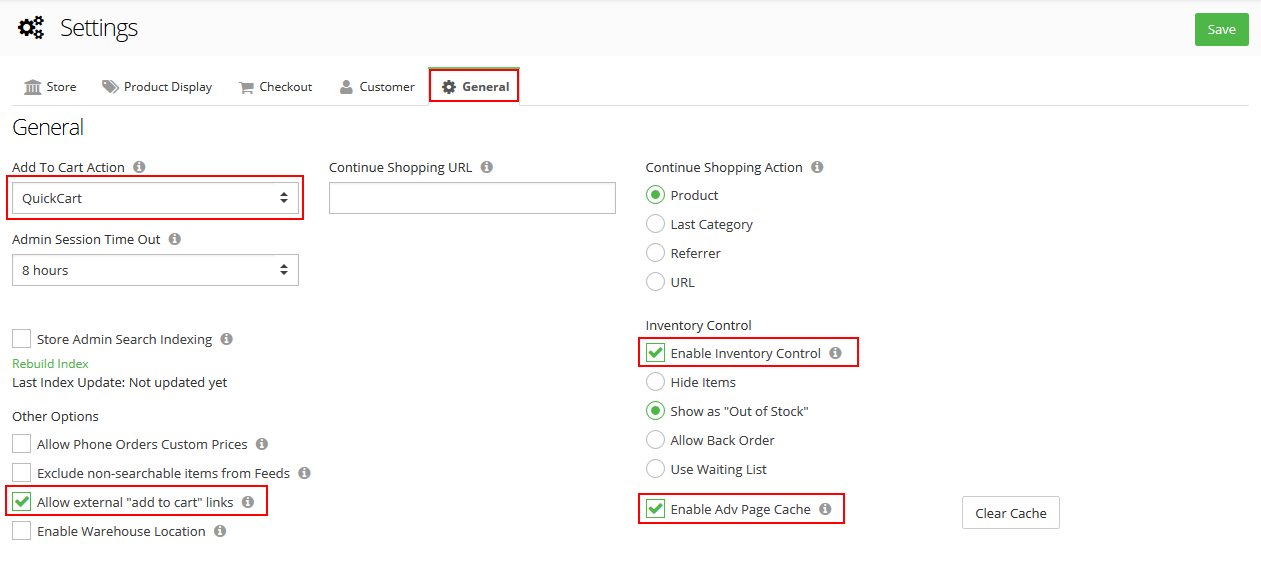Click the Rebuild Index link

click(x=50, y=364)
